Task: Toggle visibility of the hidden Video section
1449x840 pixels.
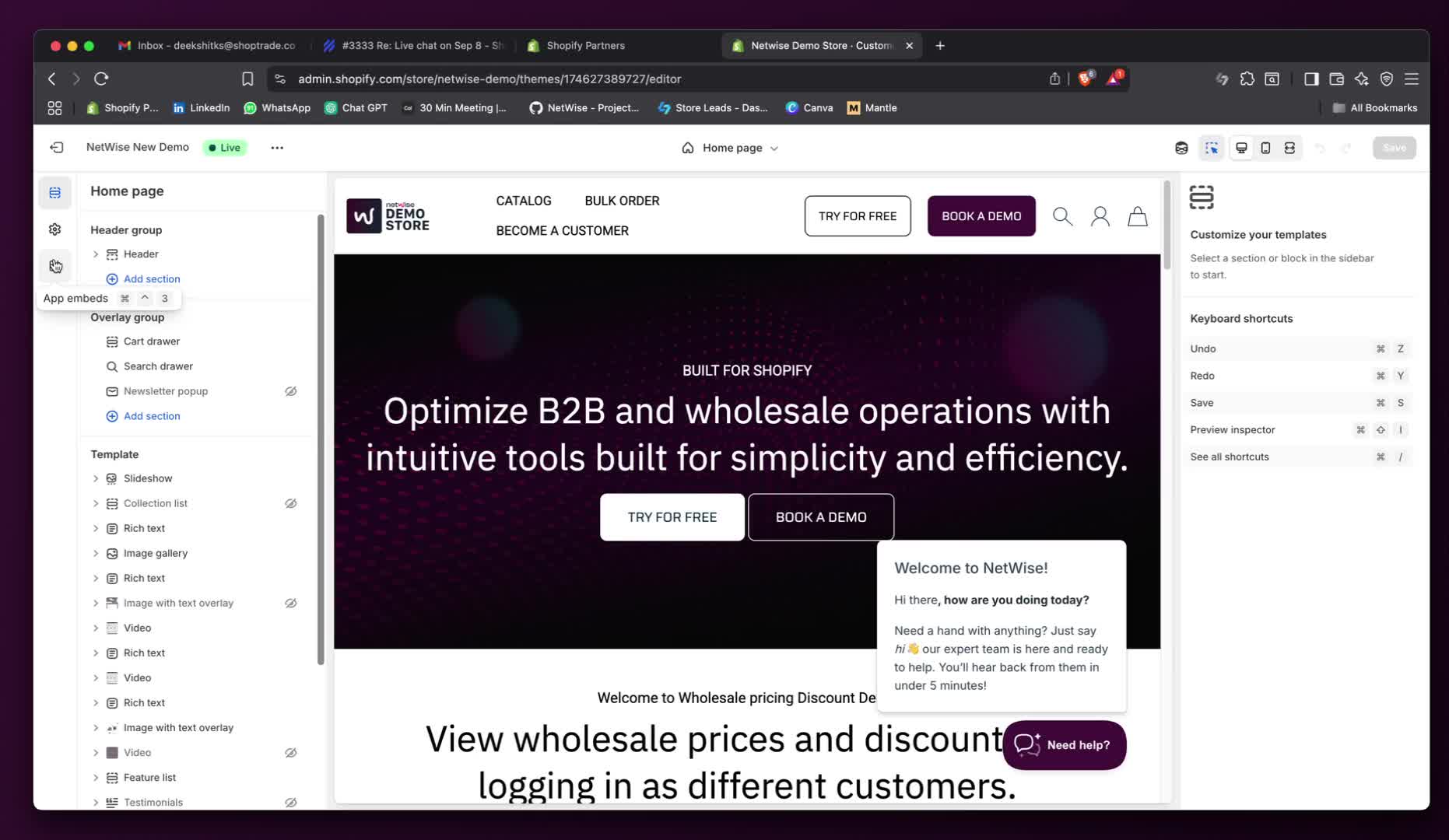Action: pos(291,753)
